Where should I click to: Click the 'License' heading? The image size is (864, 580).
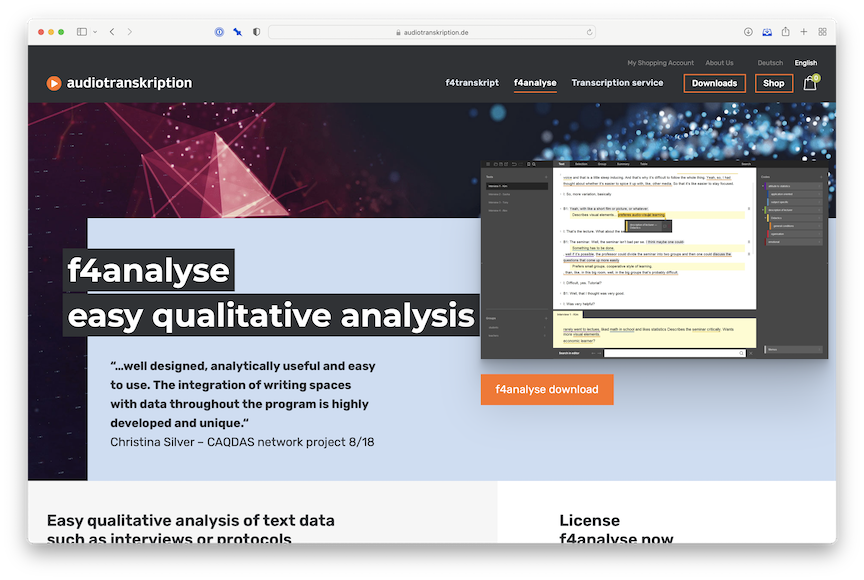pos(590,521)
